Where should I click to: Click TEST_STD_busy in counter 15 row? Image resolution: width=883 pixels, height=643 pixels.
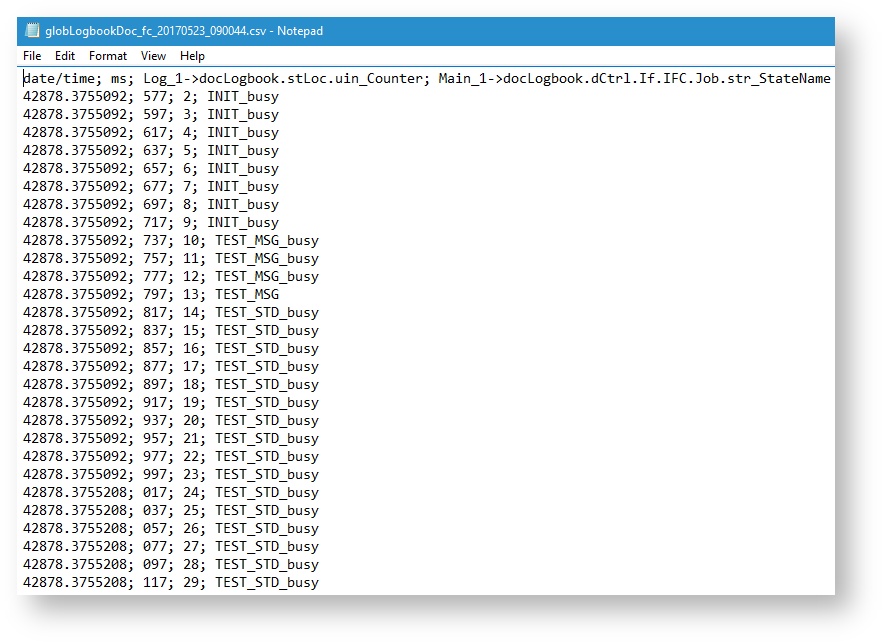[x=267, y=331]
